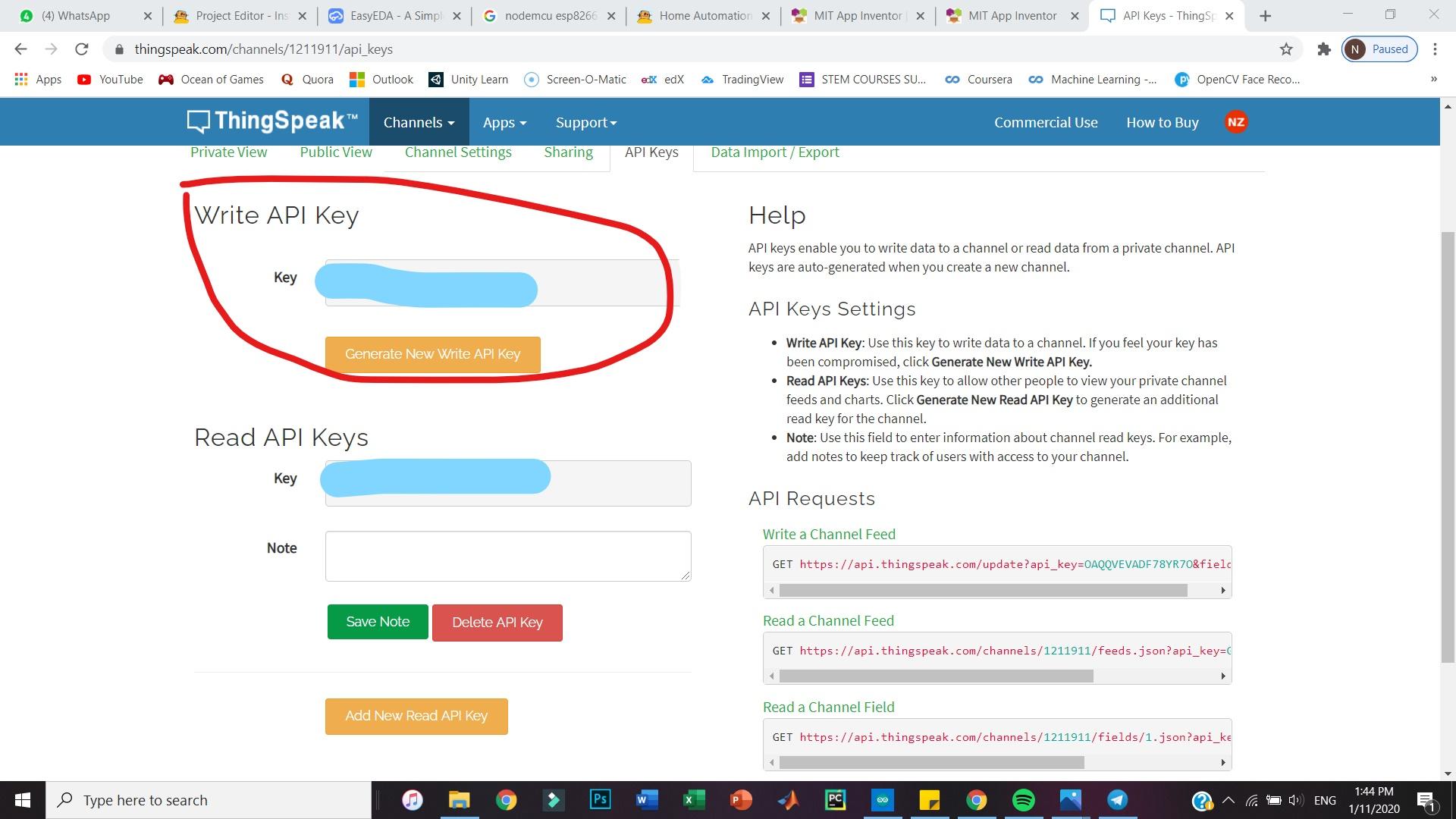This screenshot has height=819, width=1456.
Task: Click the Read a Channel Field horizontal scrollbar
Action: [932, 762]
